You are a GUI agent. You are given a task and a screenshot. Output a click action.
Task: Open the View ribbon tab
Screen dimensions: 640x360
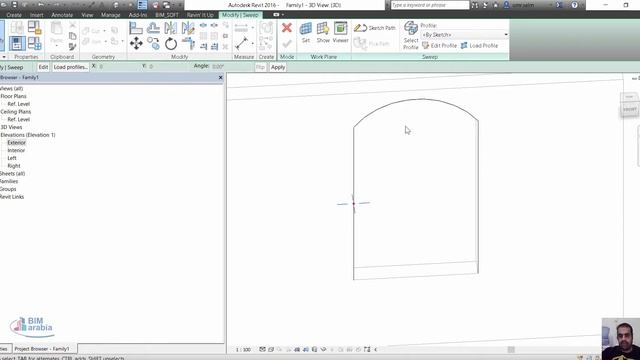click(87, 15)
